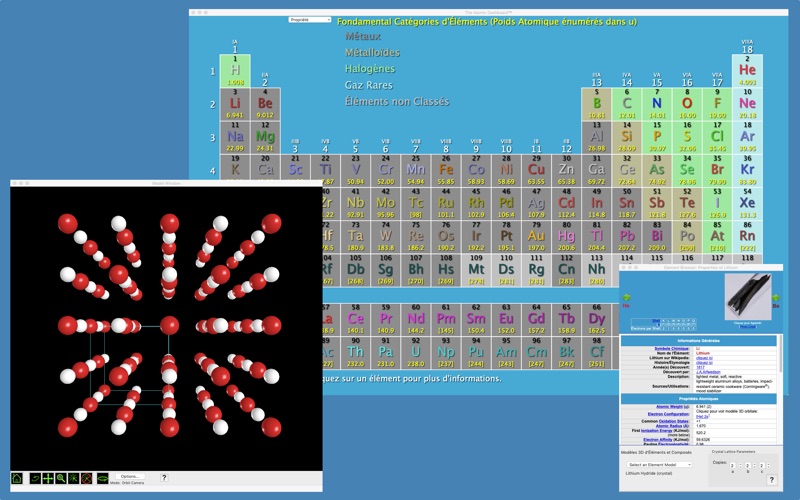This screenshot has width=800, height=500.
Task: Click the Silicon Si element cell
Action: 627,137
